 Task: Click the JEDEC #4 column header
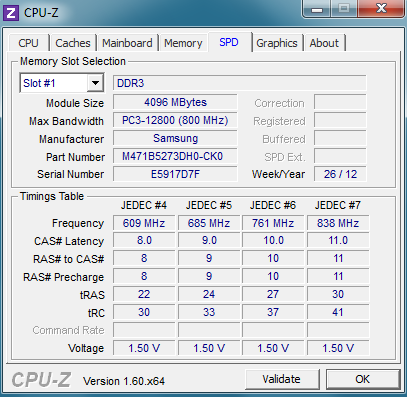[144, 205]
